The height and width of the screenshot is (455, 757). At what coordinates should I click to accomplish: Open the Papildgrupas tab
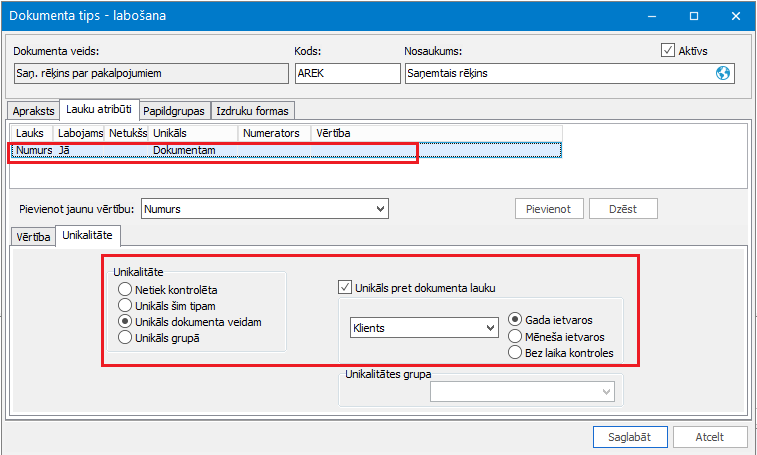[174, 111]
